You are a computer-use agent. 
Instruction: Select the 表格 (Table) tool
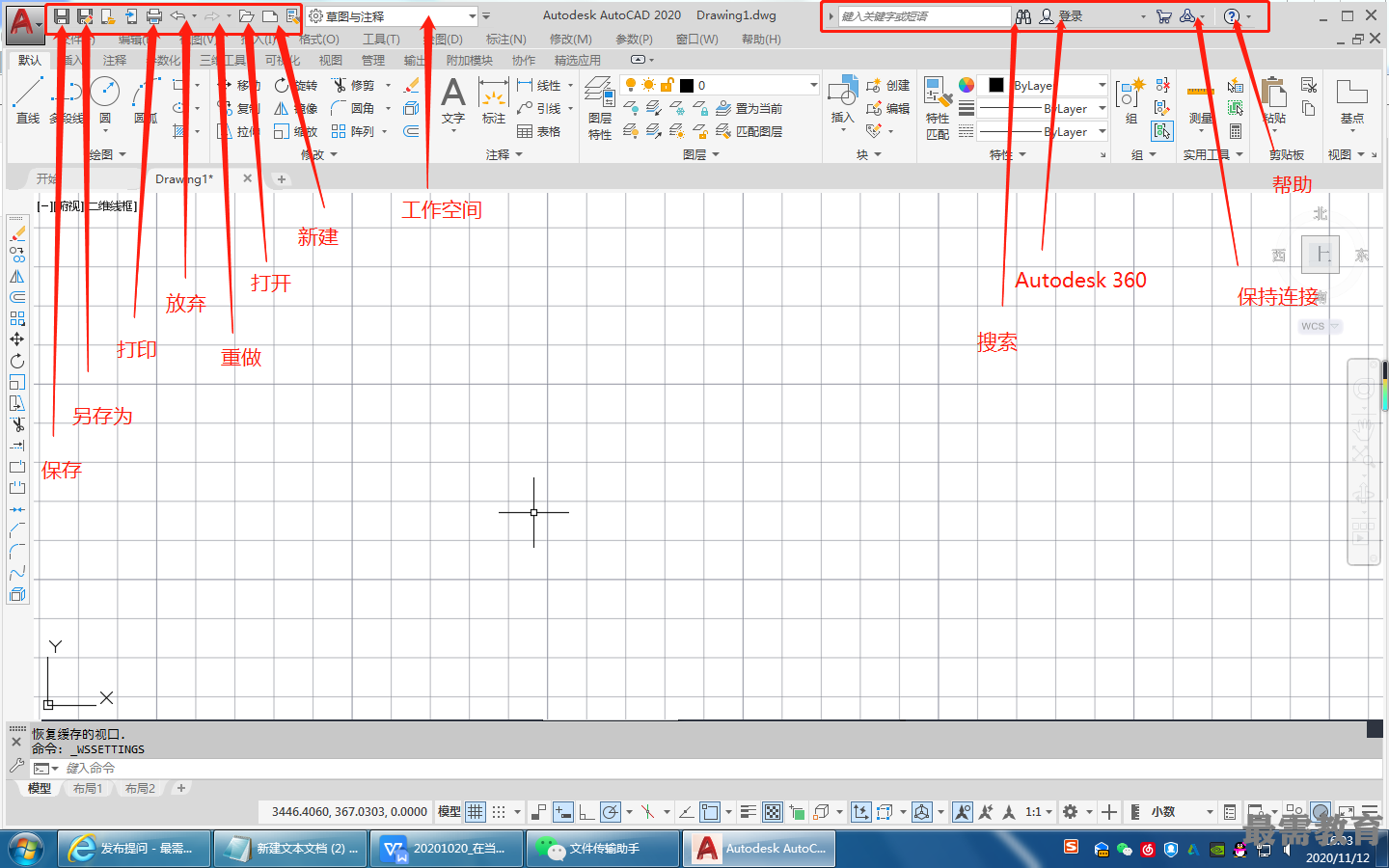click(x=540, y=131)
